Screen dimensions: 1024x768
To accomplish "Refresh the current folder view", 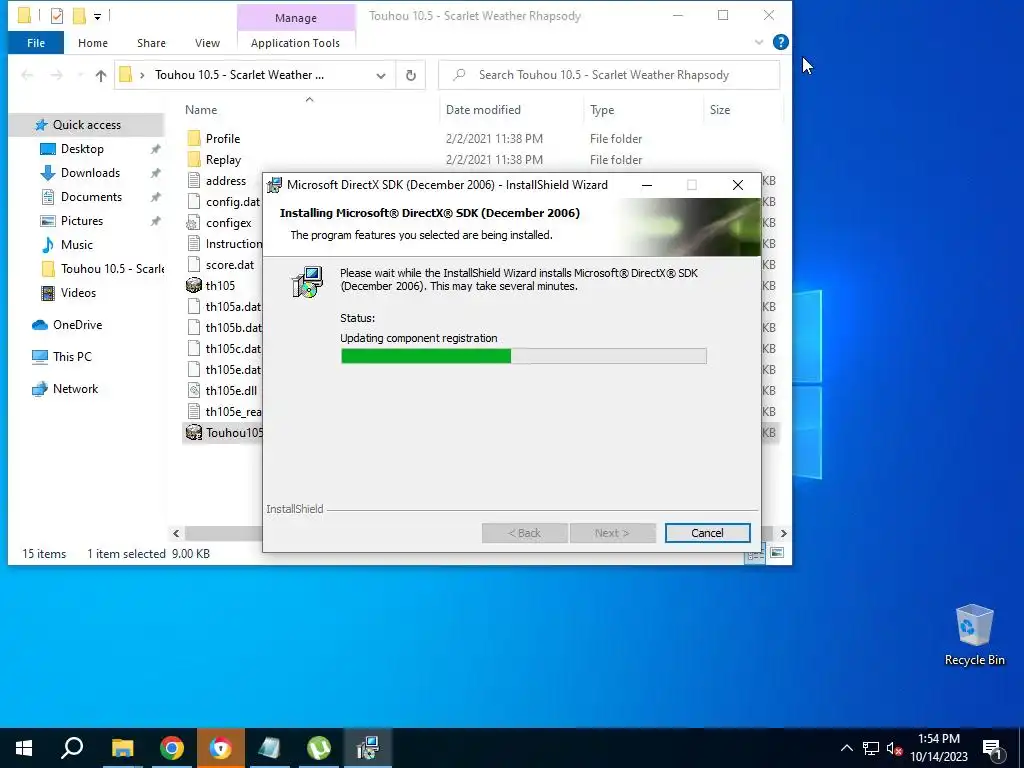I will tap(411, 75).
